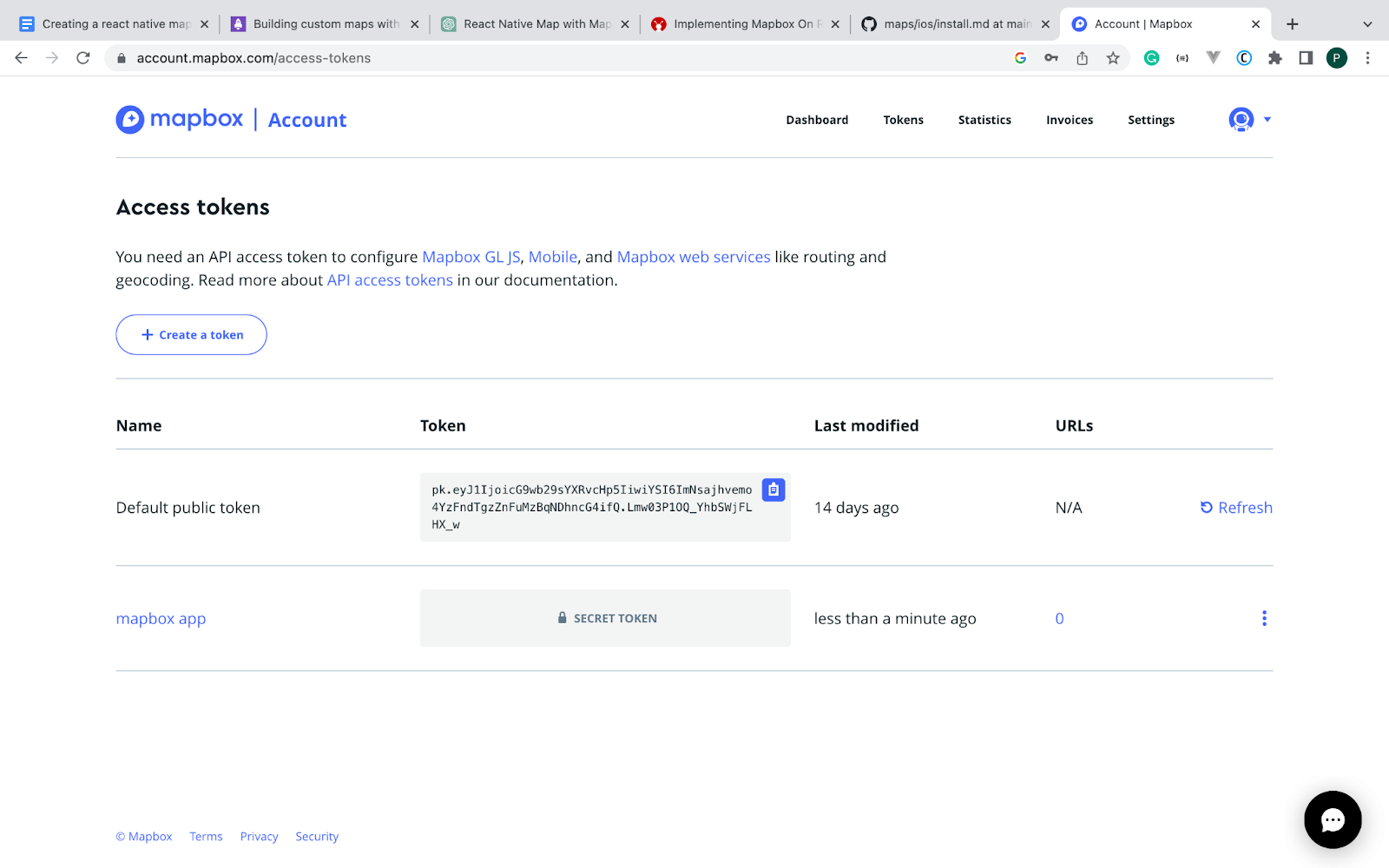Open the Privacy footer link
The width and height of the screenshot is (1389, 868).
[x=259, y=837]
